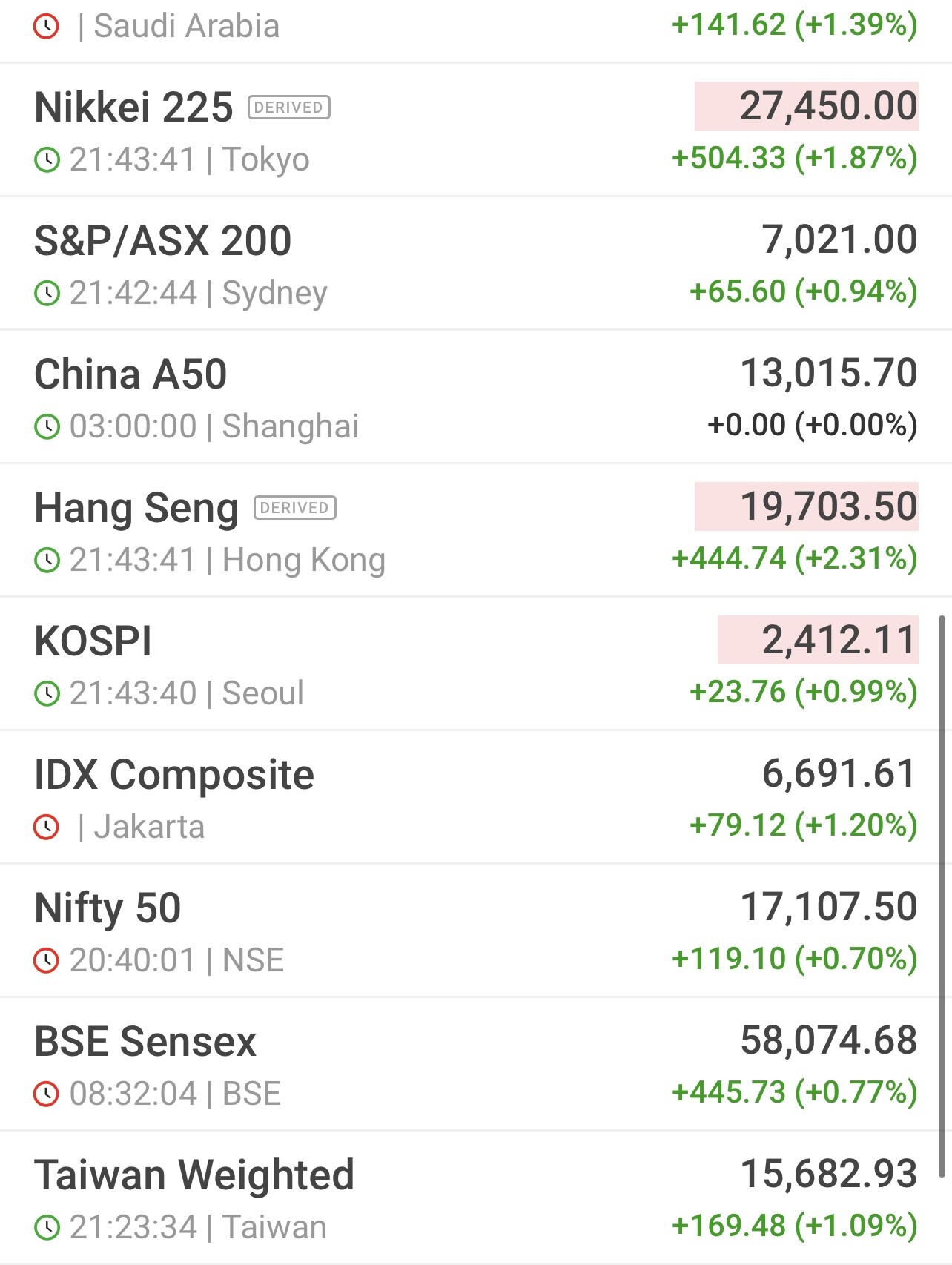Click the green clock icon beside Taiwan

[47, 1228]
